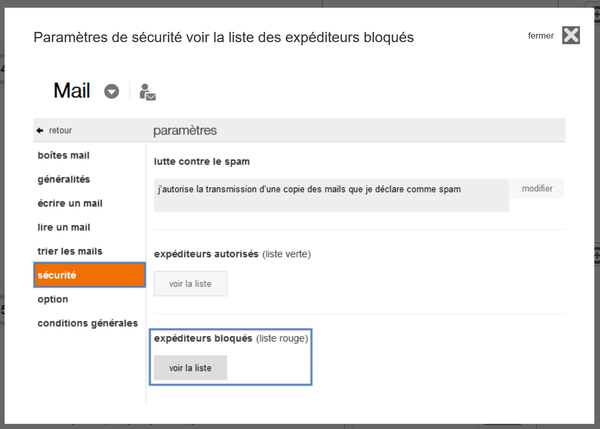Close the dialog with the X icon
The image size is (600, 429).
(571, 35)
